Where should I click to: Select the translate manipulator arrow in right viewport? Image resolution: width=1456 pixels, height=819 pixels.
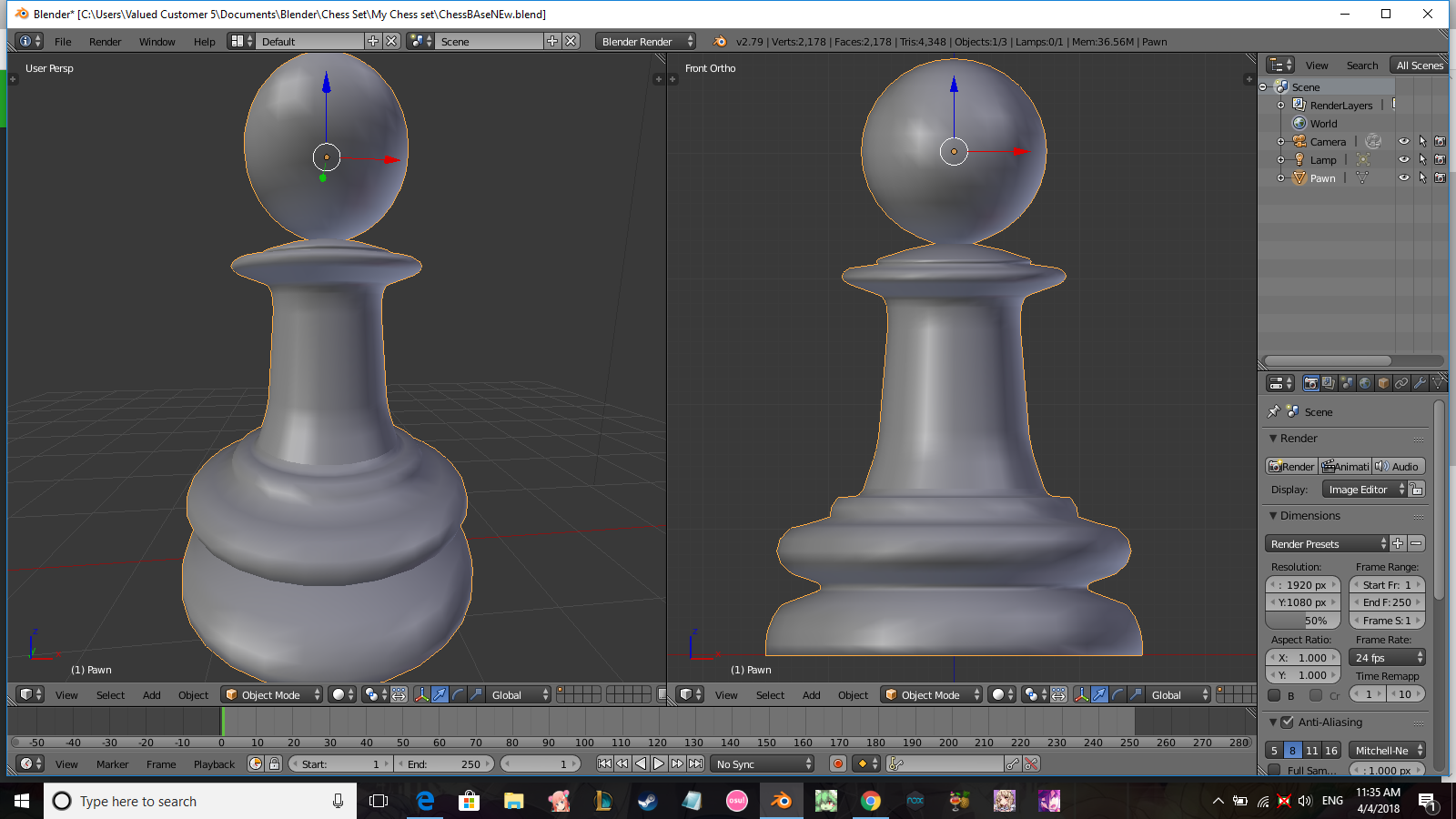[x=1099, y=694]
